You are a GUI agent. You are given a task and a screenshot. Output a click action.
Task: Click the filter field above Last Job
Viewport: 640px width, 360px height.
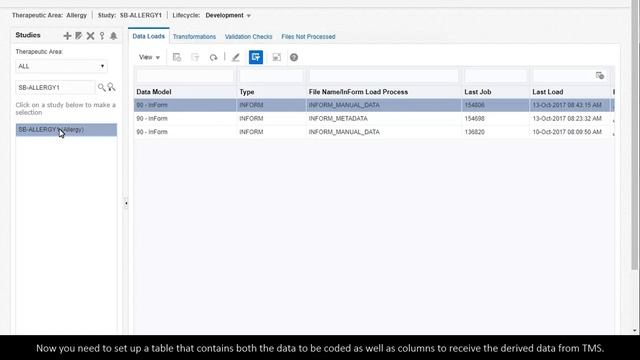(x=496, y=76)
